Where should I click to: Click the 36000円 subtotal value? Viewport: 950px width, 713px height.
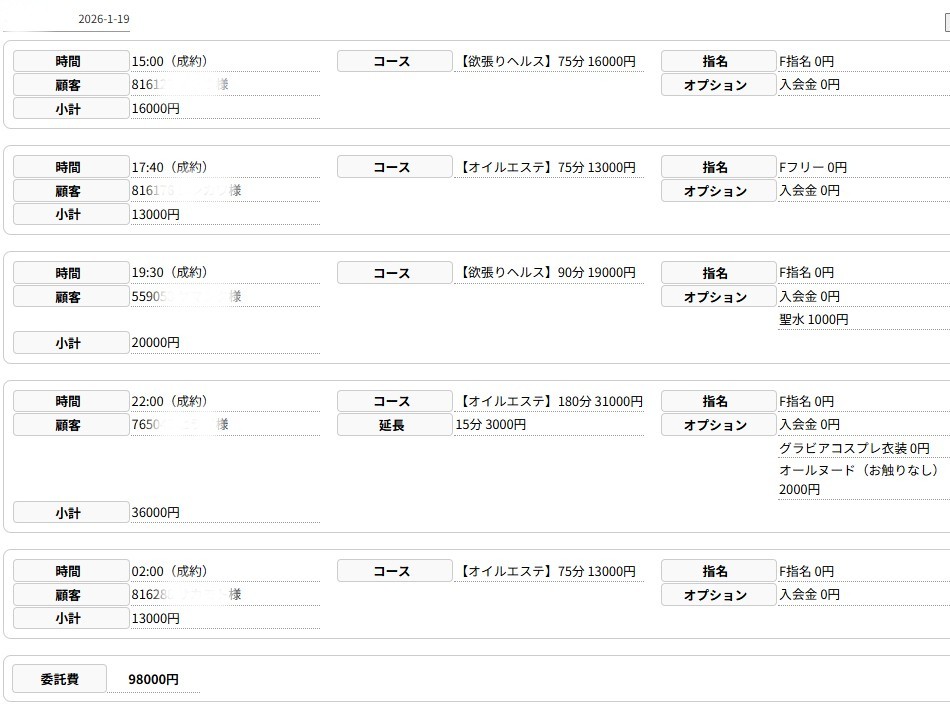click(x=156, y=513)
